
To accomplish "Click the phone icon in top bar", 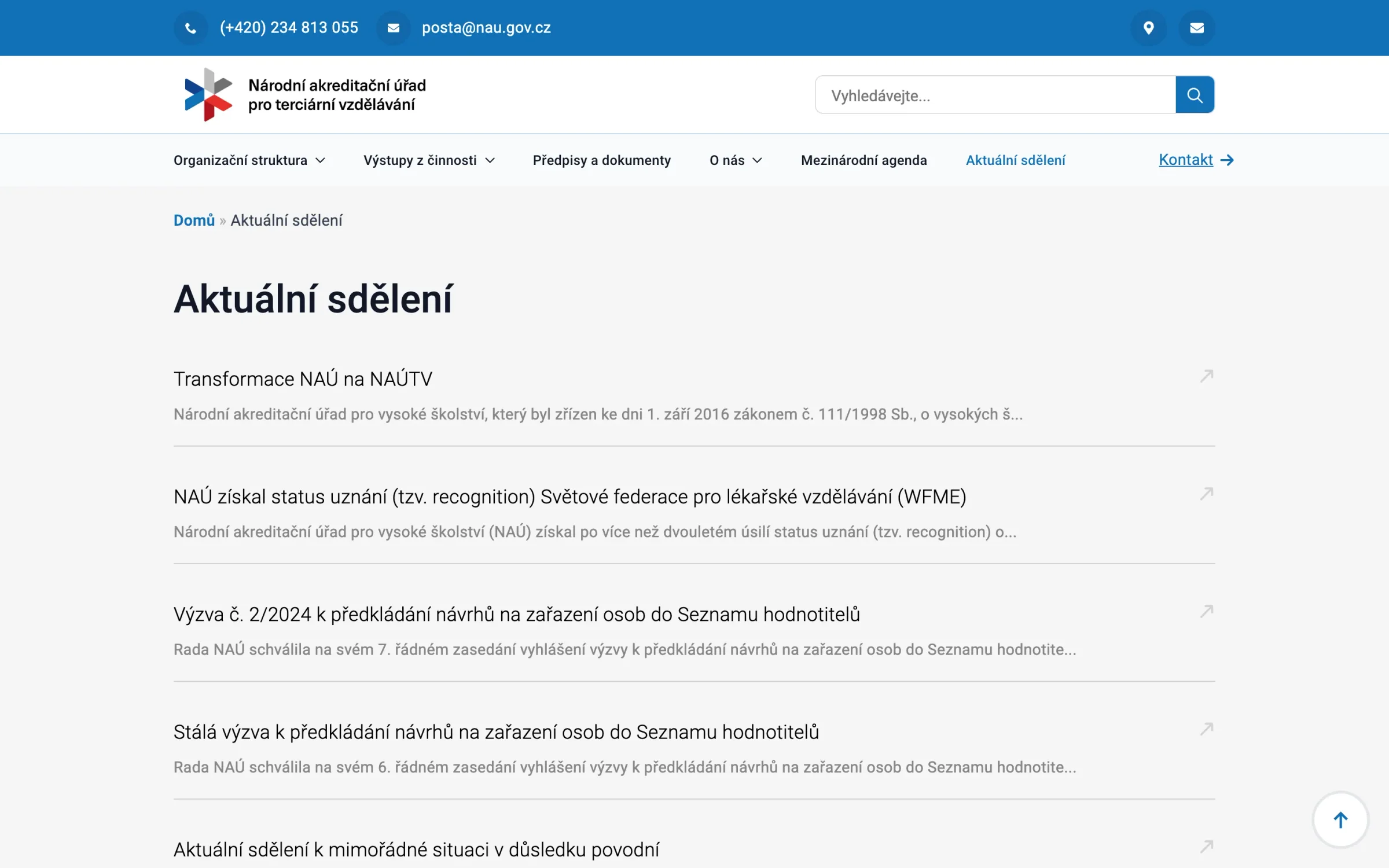I will click(x=190, y=28).
